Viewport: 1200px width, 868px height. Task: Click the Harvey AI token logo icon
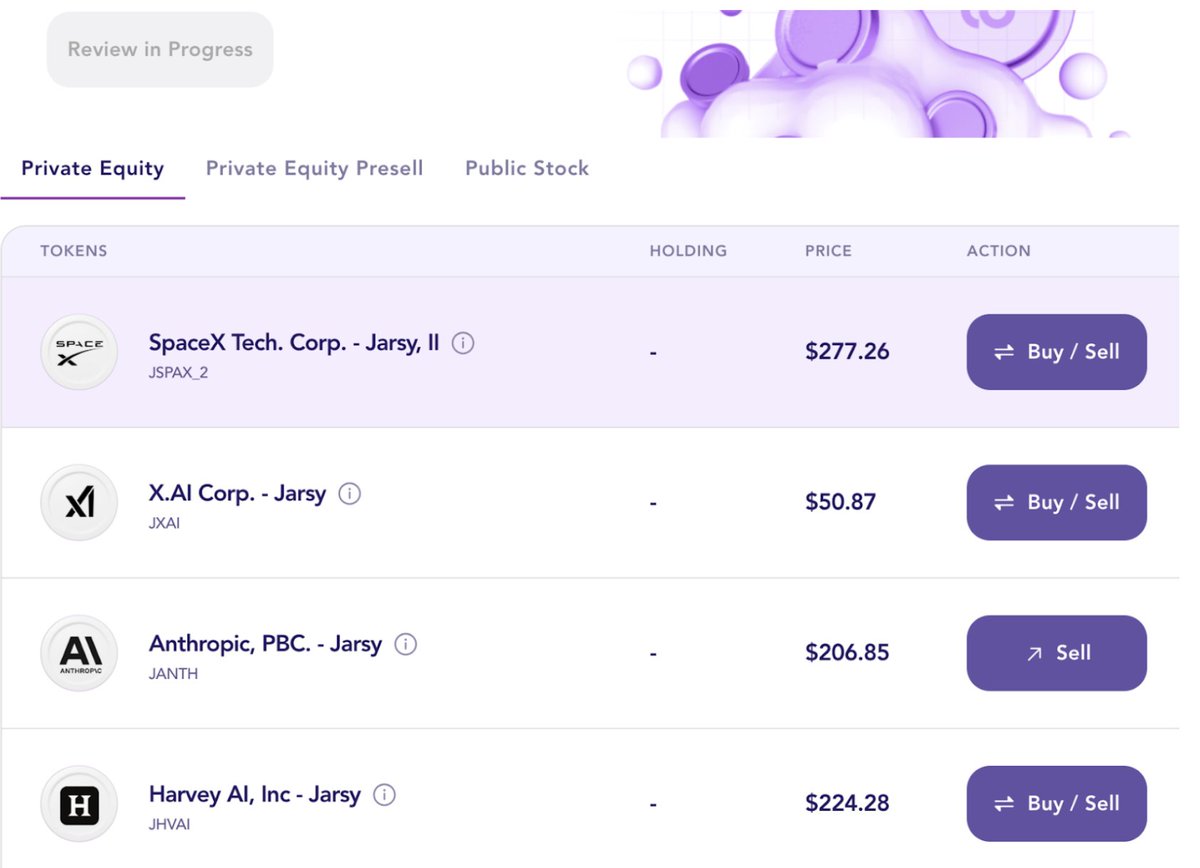pyautogui.click(x=79, y=804)
